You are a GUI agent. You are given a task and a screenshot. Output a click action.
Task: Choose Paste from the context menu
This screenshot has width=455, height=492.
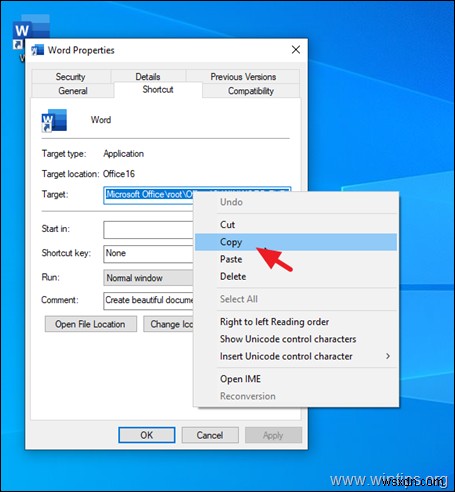pyautogui.click(x=296, y=259)
